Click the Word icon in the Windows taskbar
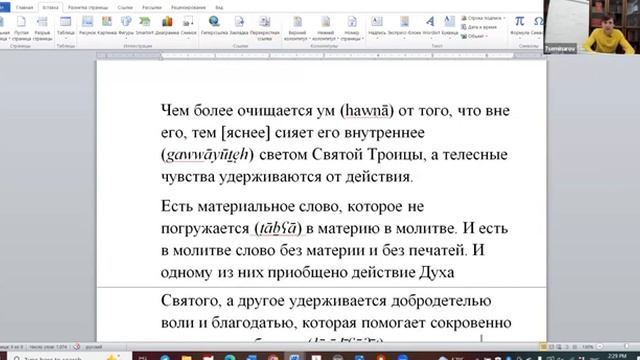This screenshot has width=640, height=360. [294, 357]
